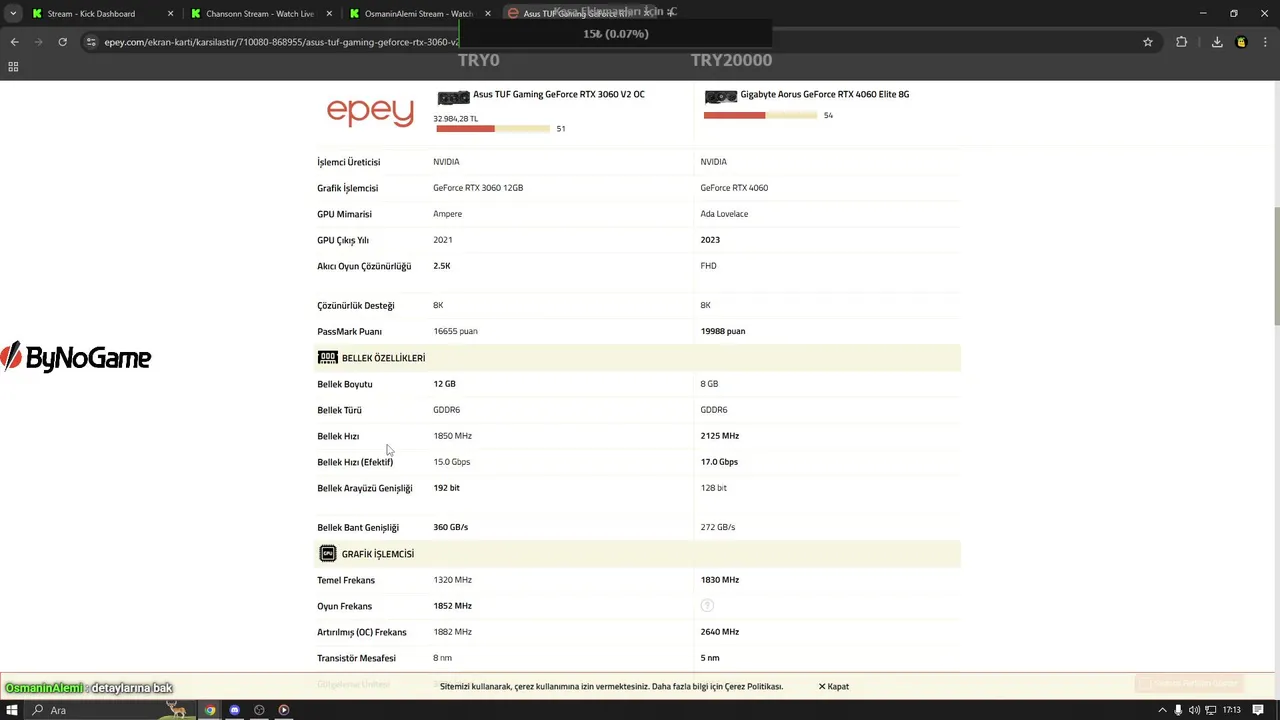Screen dimensions: 1280x720
Task: Open the microphone tray icon
Action: tap(1178, 710)
